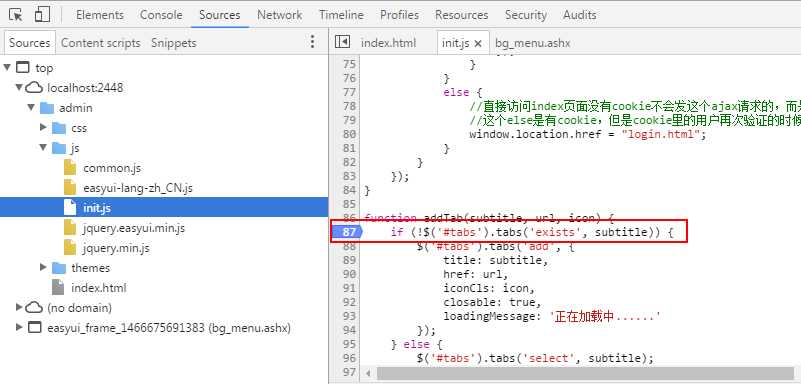The width and height of the screenshot is (801, 384).
Task: Select jquery.easyui.min.js in file tree
Action: click(134, 228)
